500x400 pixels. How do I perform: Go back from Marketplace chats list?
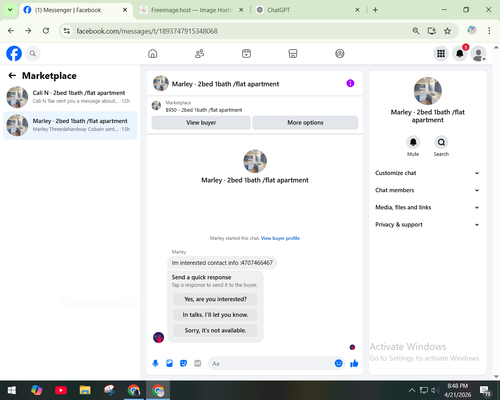point(12,76)
